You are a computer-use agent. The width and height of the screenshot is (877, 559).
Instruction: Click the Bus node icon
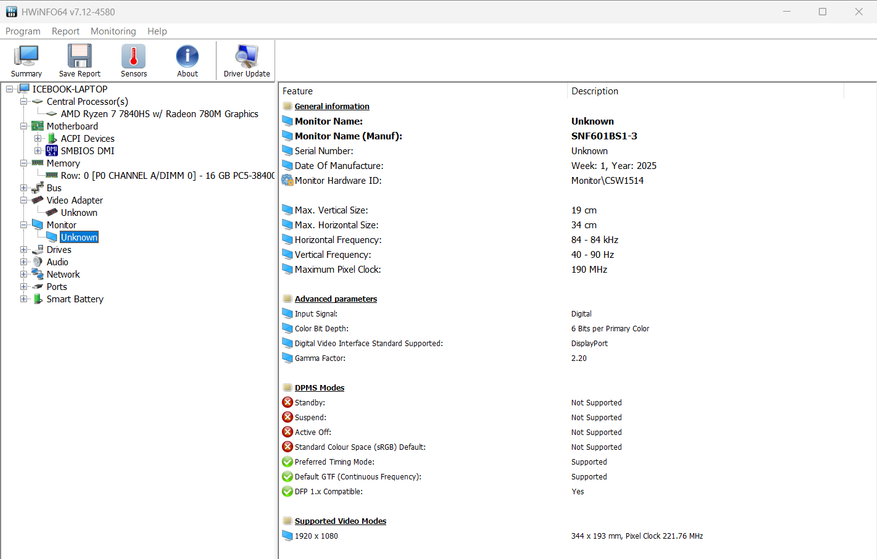click(x=37, y=187)
